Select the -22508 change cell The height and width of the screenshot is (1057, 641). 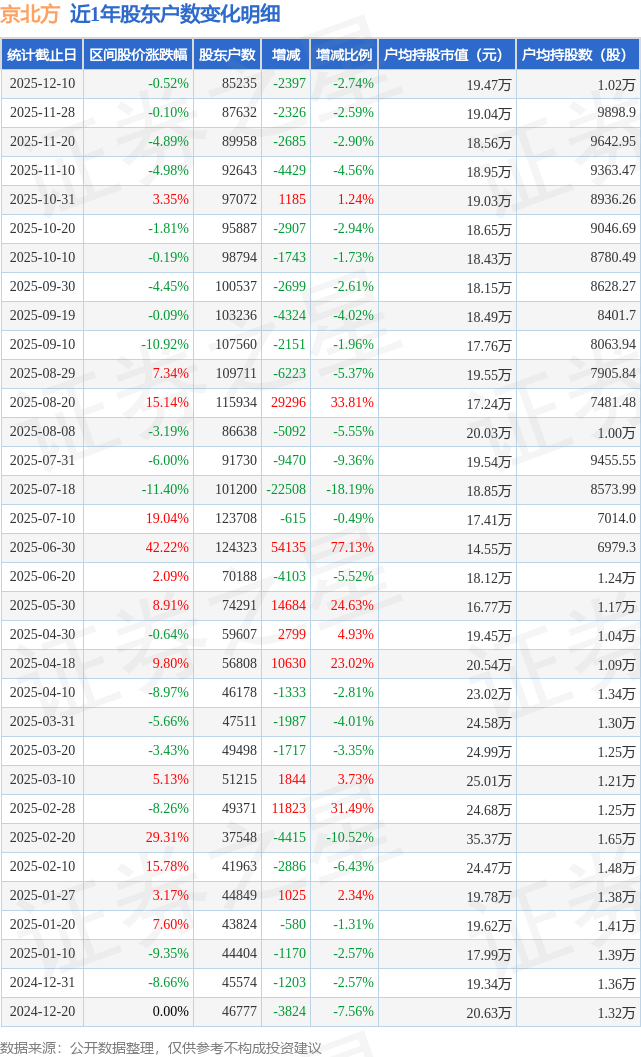[x=285, y=490]
